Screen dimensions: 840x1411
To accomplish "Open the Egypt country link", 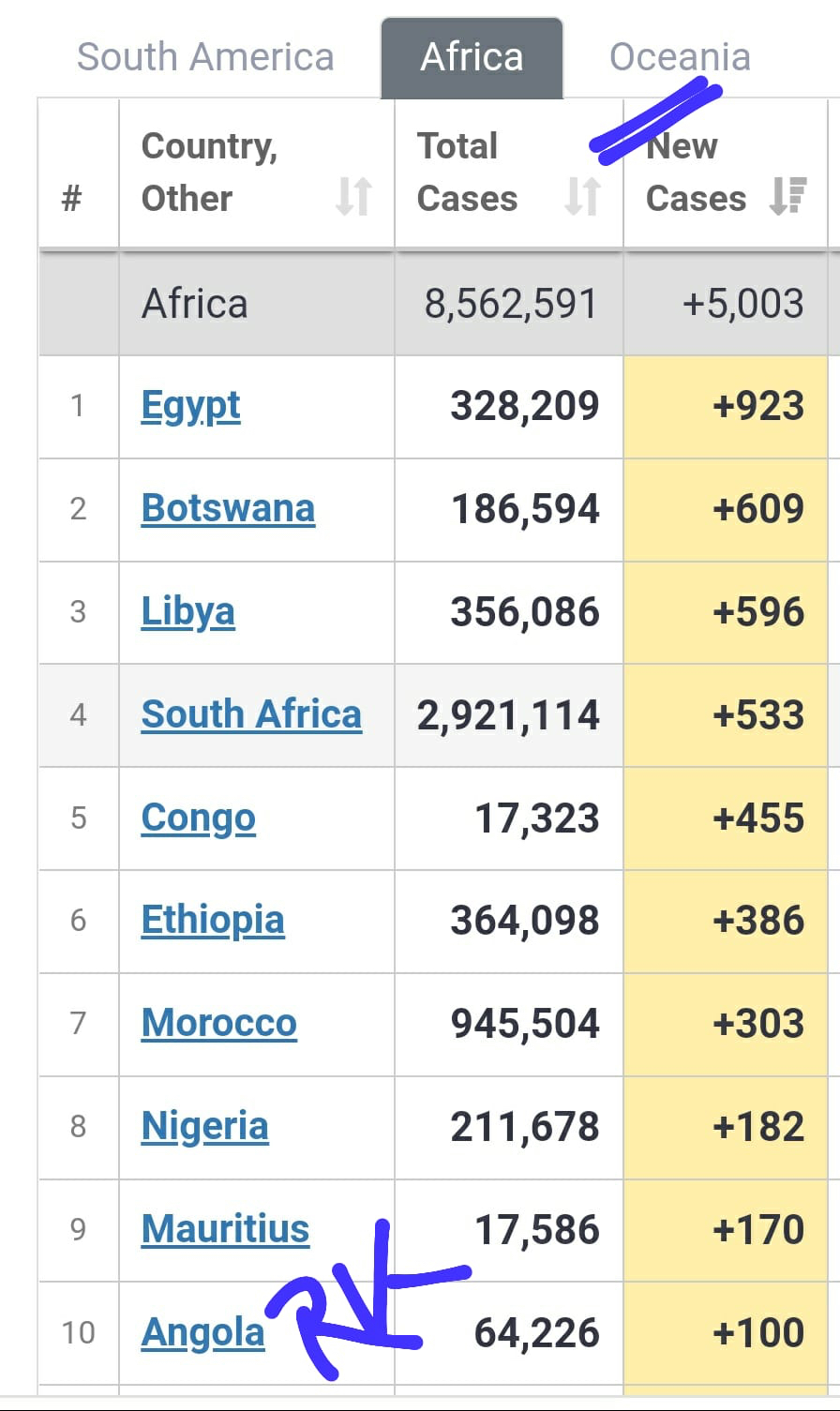I will point(190,406).
